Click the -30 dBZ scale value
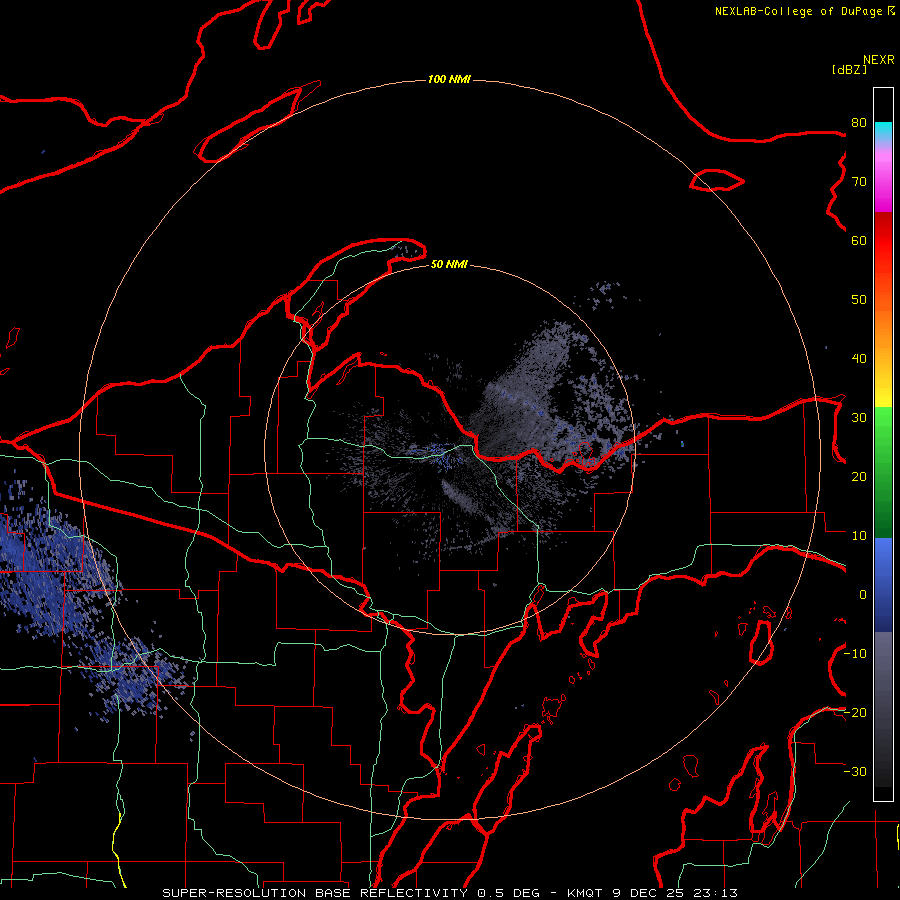The width and height of the screenshot is (900, 900). 856,772
